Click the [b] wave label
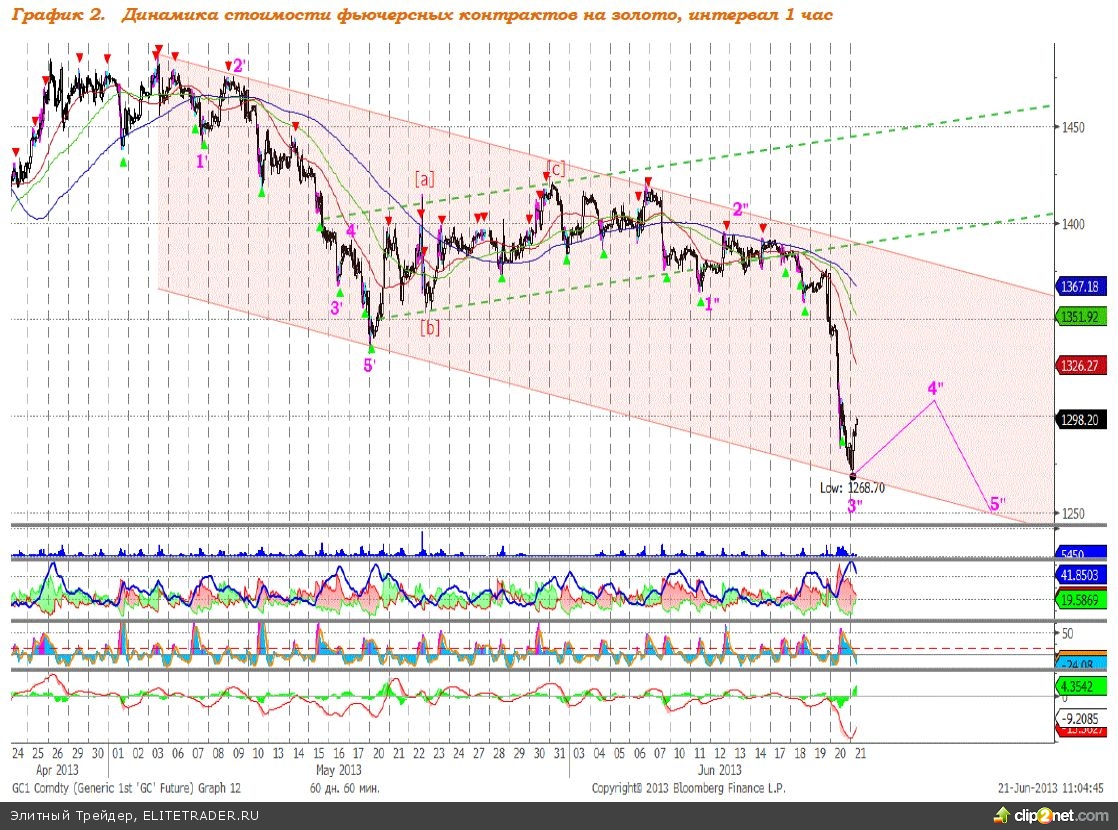1118x830 pixels. coord(429,327)
